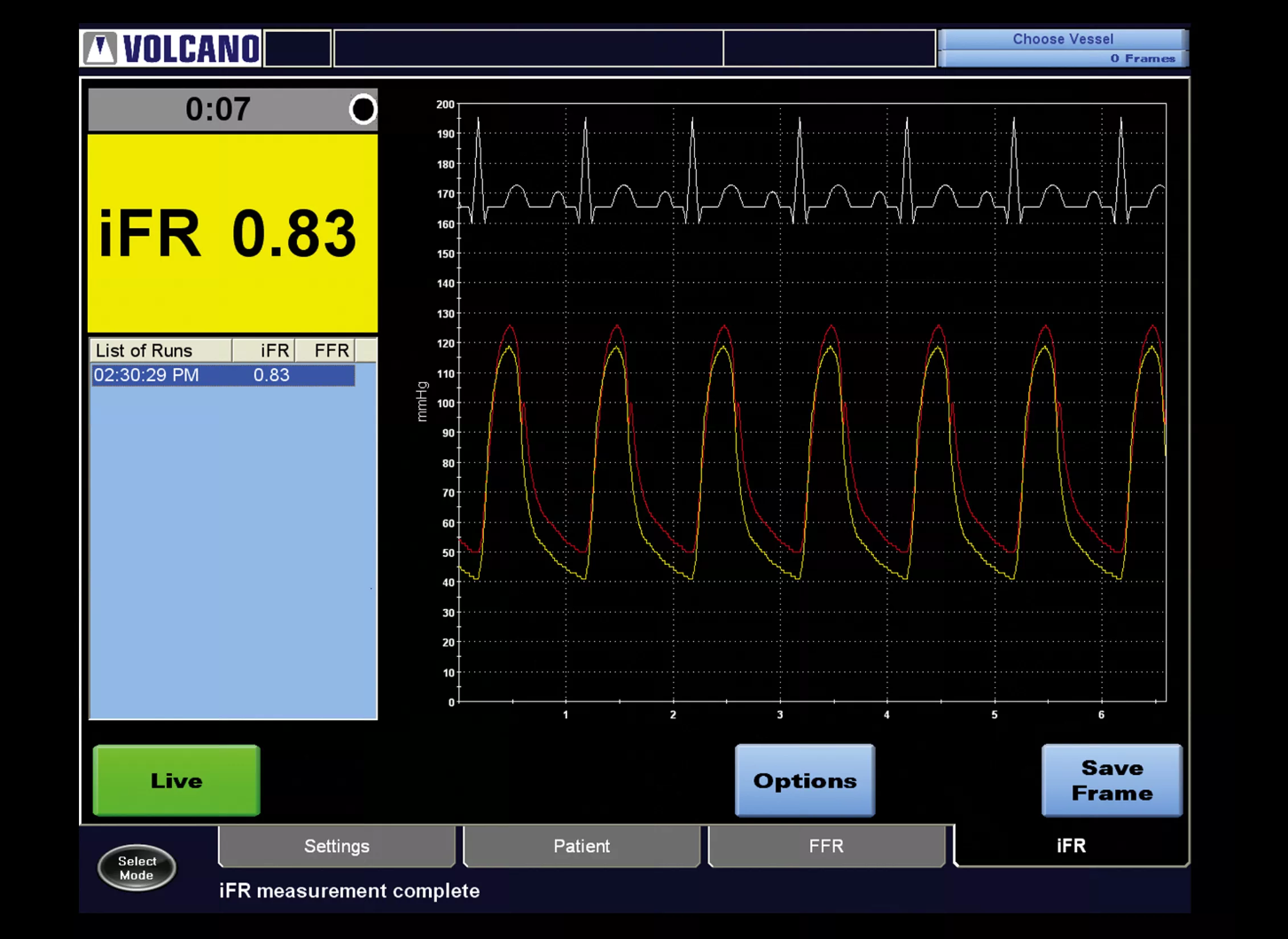Screen dimensions: 1288x939
Task: Click the FFR column header in runs list
Action: pyautogui.click(x=325, y=350)
